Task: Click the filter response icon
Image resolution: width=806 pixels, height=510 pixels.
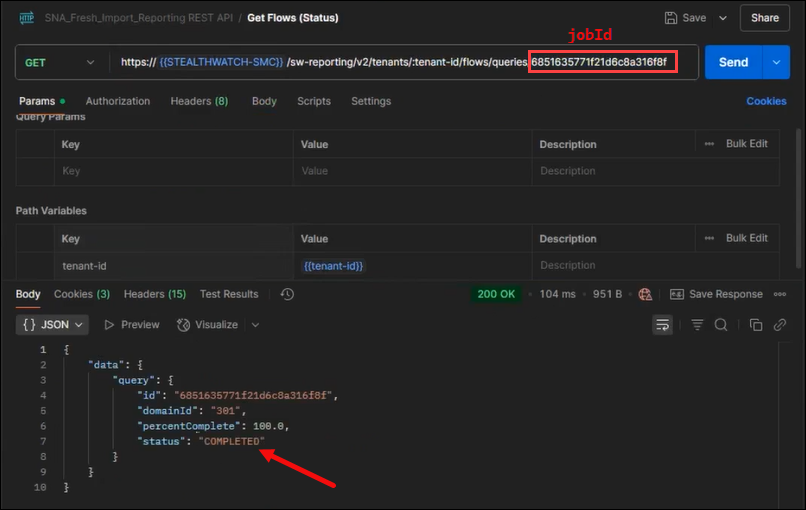Action: pos(698,325)
